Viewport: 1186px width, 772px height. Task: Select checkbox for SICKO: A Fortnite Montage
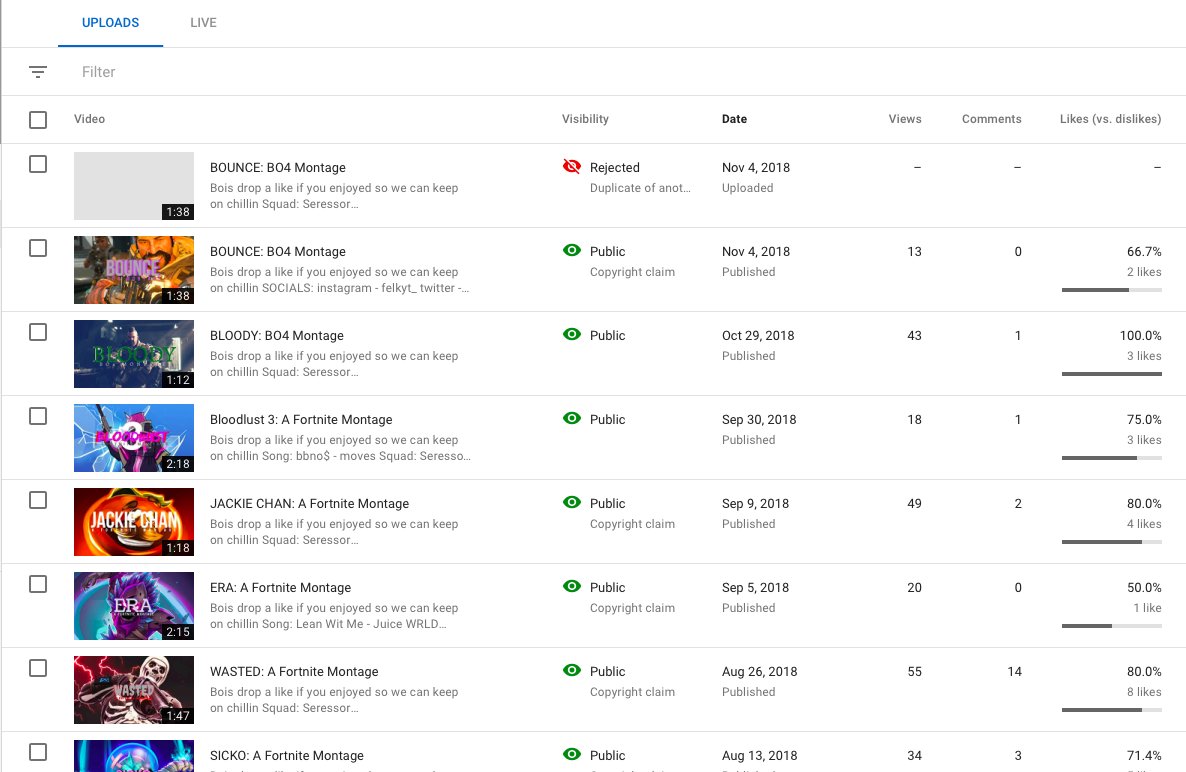(x=38, y=752)
